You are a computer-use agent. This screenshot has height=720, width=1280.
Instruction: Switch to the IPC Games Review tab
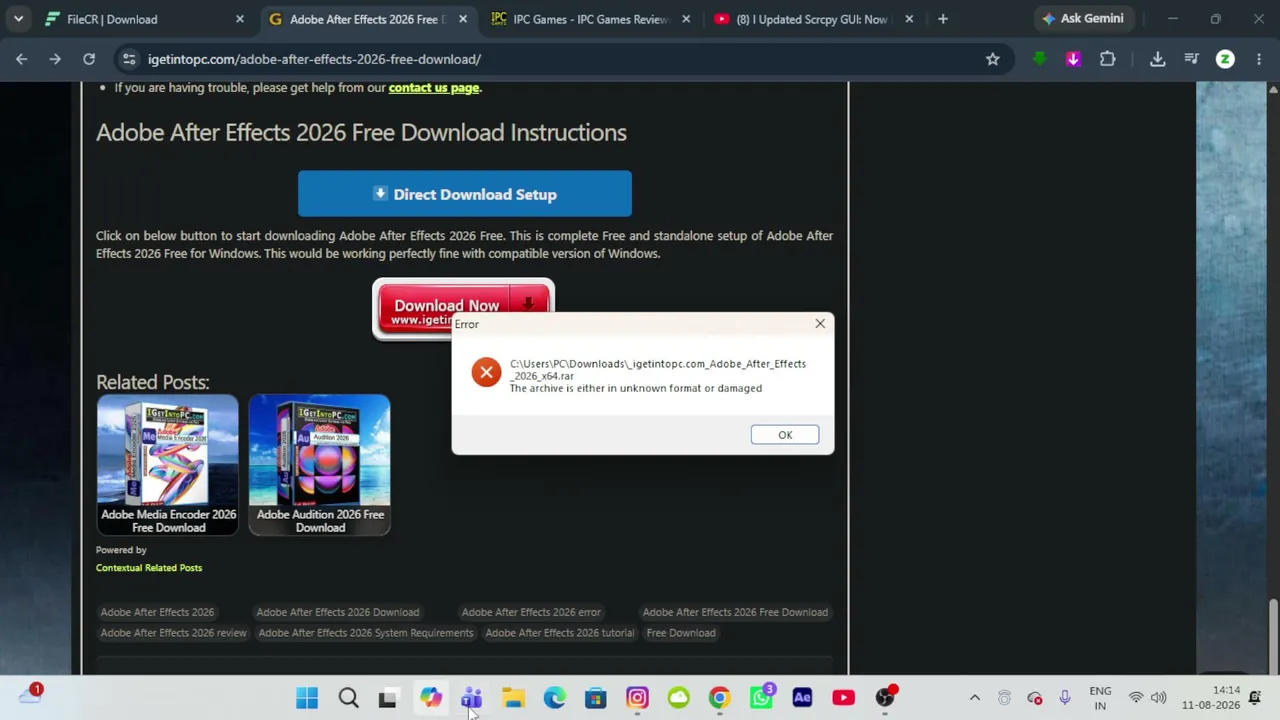(589, 19)
